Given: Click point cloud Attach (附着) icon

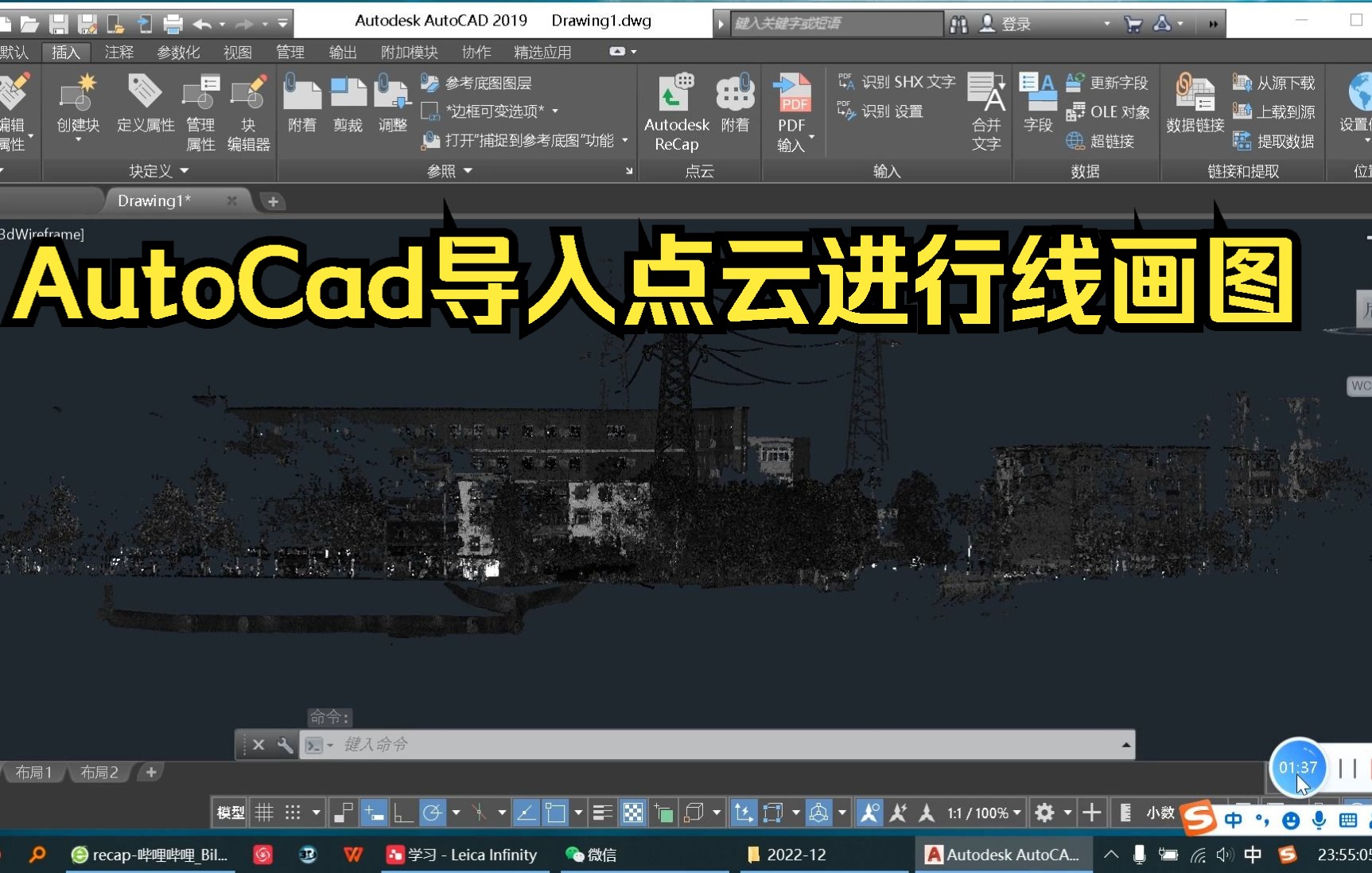Looking at the screenshot, I should pyautogui.click(x=735, y=103).
